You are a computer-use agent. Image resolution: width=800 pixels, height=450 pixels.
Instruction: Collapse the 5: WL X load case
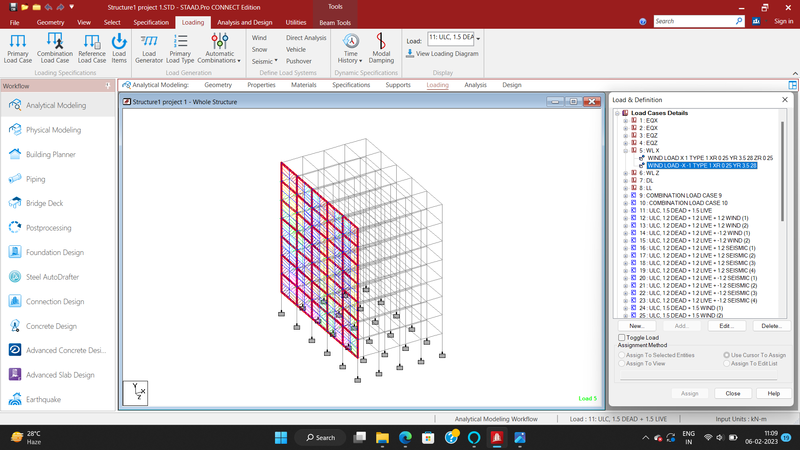coord(626,151)
